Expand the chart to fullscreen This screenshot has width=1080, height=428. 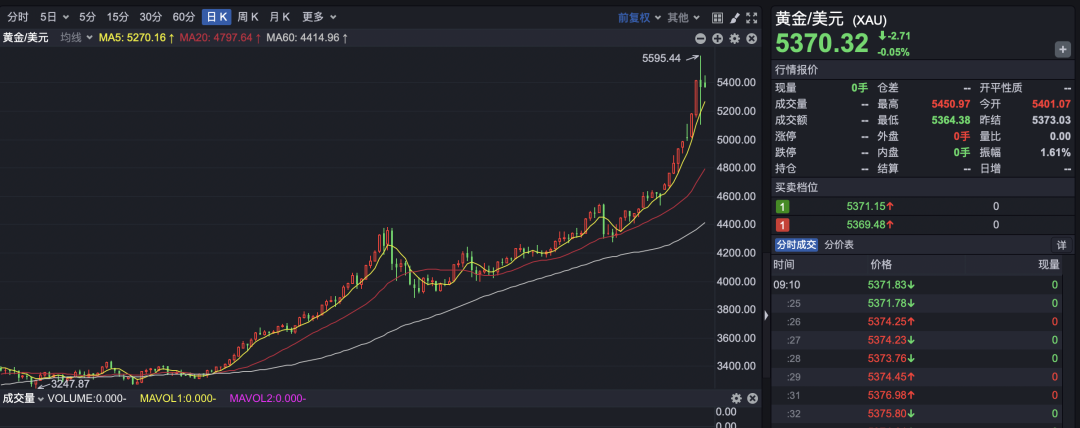click(x=752, y=17)
